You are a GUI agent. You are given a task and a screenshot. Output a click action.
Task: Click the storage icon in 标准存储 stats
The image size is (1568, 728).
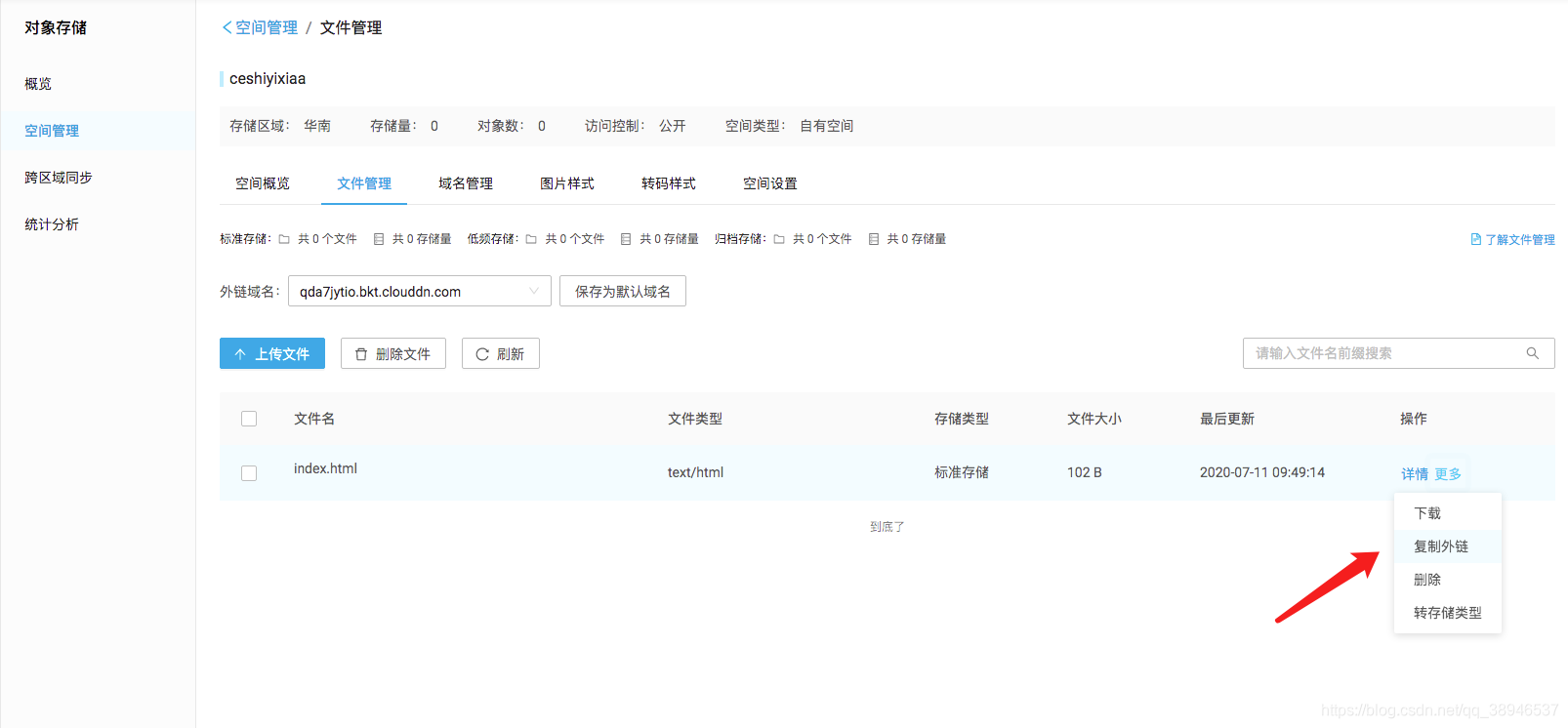(379, 239)
